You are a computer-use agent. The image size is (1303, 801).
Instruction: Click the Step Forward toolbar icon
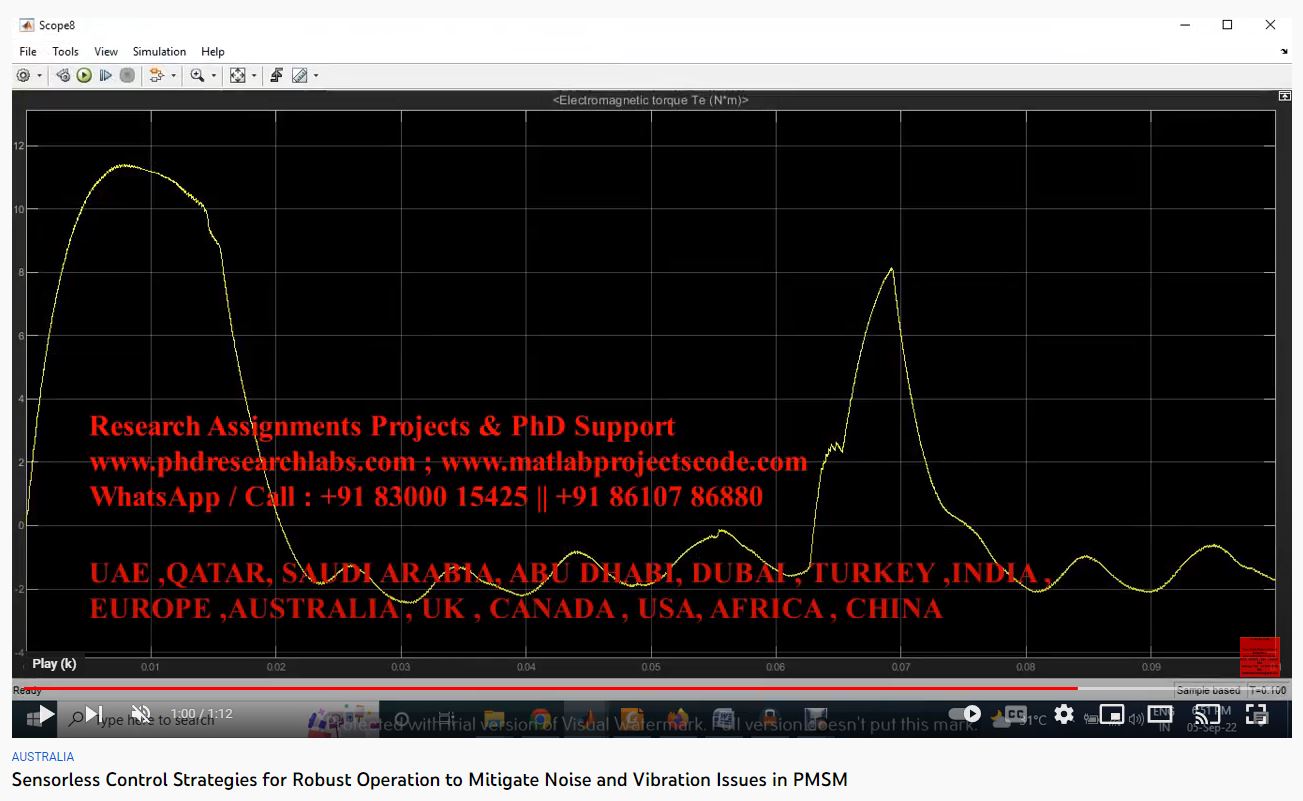tap(105, 75)
